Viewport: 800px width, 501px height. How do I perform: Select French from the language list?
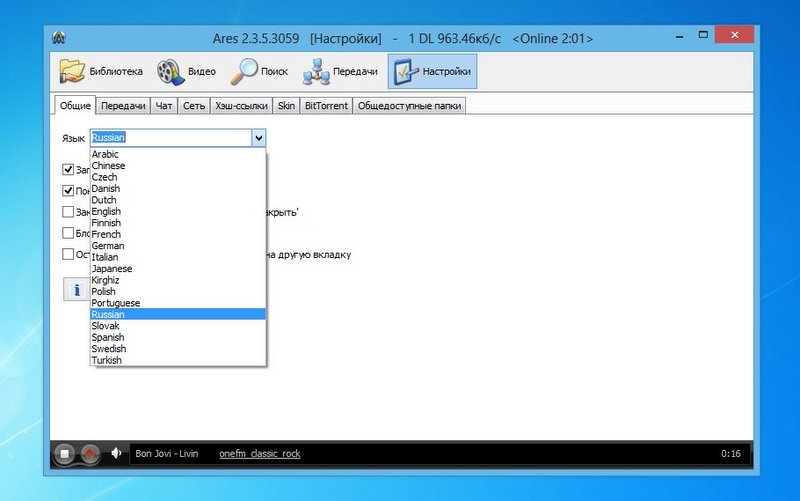[x=178, y=234]
